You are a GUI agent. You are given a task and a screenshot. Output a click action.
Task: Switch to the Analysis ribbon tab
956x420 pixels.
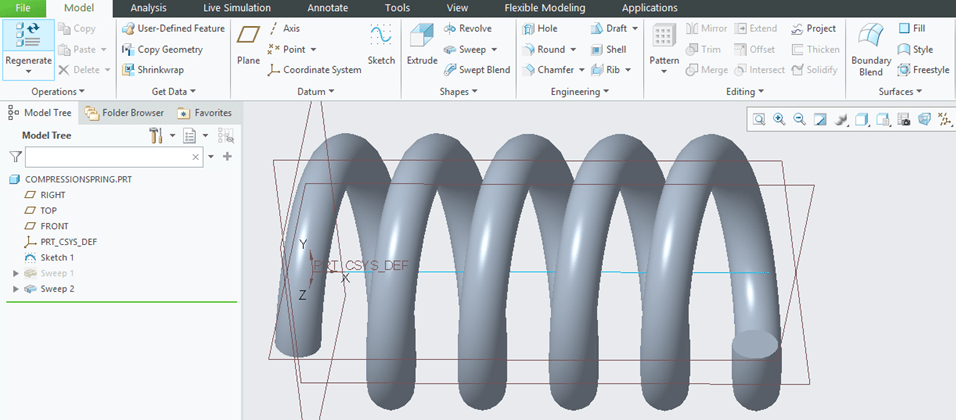(x=148, y=8)
